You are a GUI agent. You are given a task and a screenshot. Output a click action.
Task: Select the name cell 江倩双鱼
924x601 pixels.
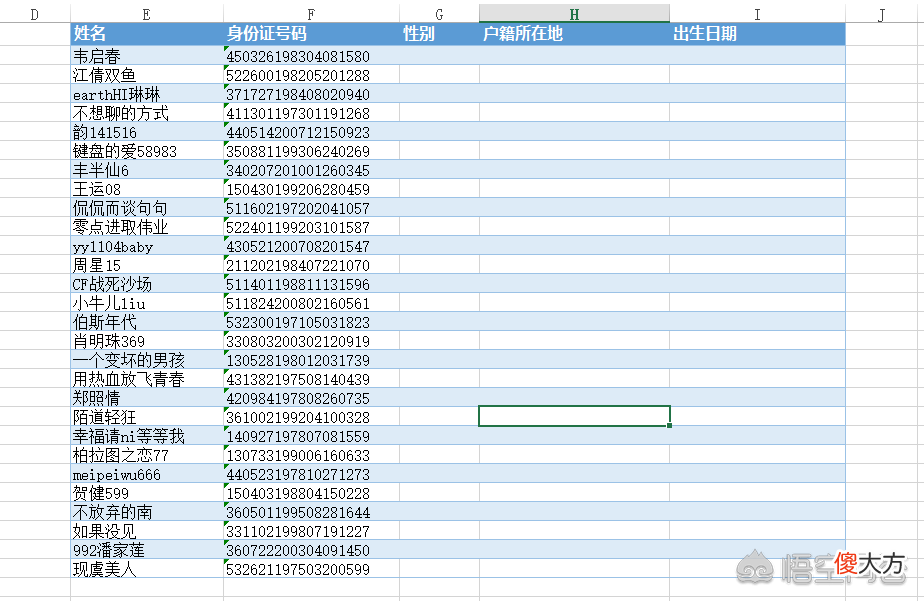pos(147,75)
